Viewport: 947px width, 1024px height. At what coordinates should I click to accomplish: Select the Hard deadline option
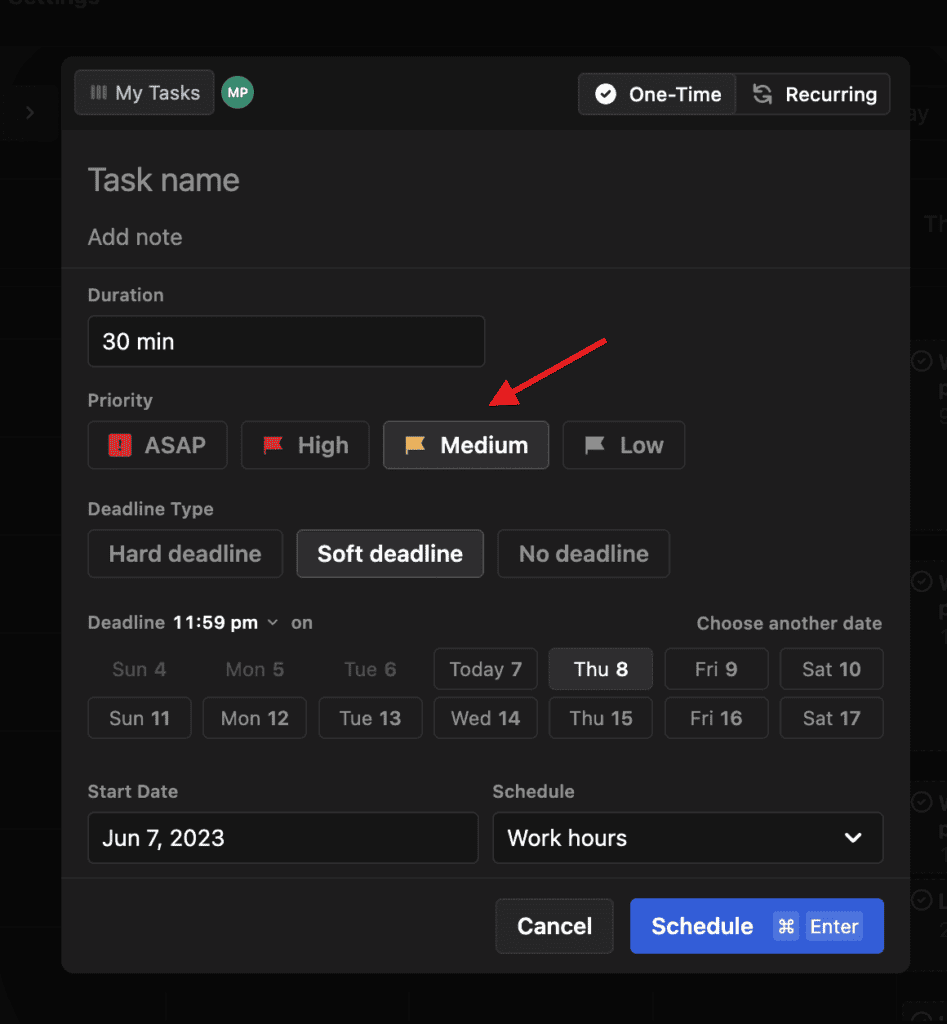(x=184, y=553)
